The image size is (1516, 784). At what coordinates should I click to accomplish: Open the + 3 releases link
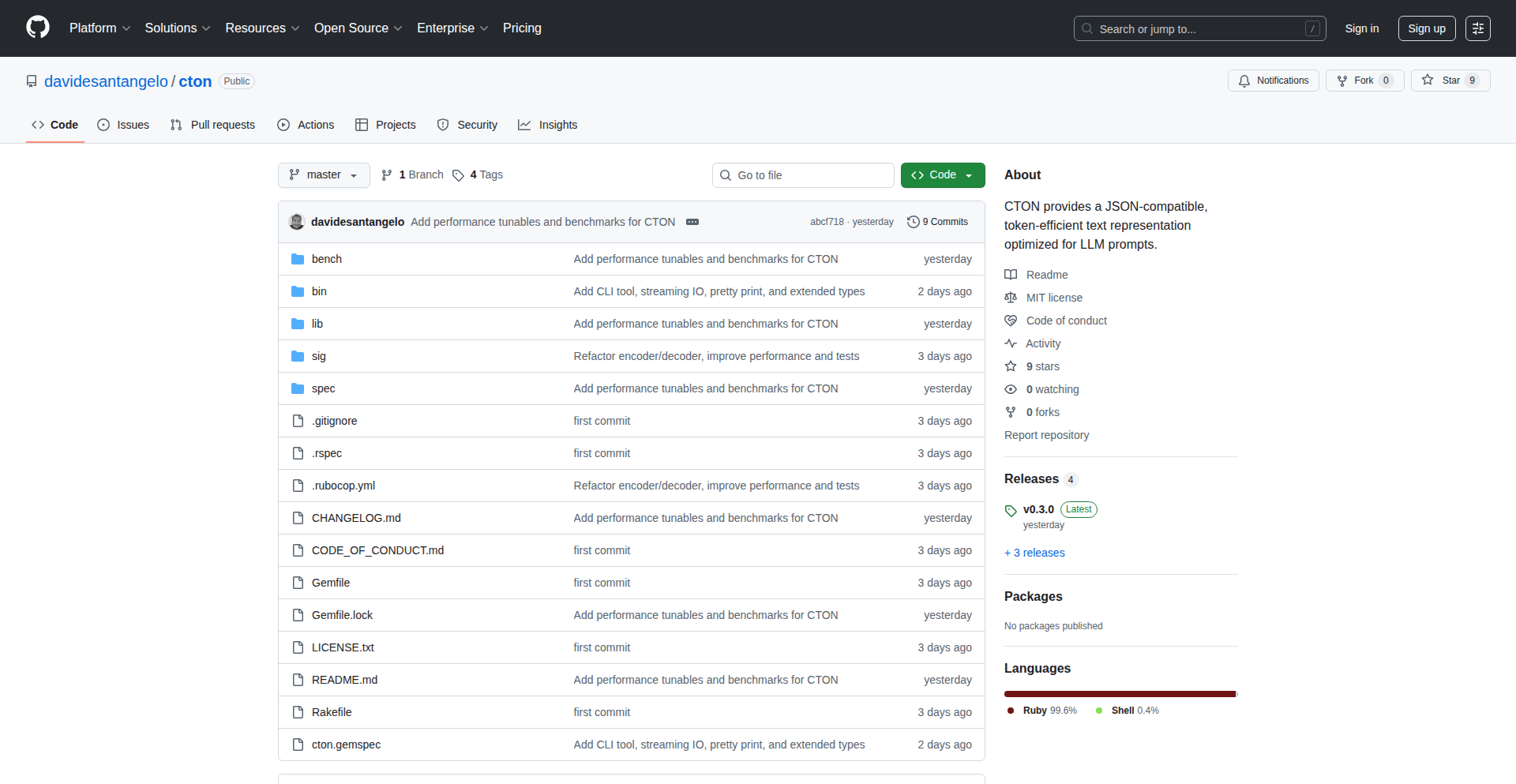pos(1034,553)
